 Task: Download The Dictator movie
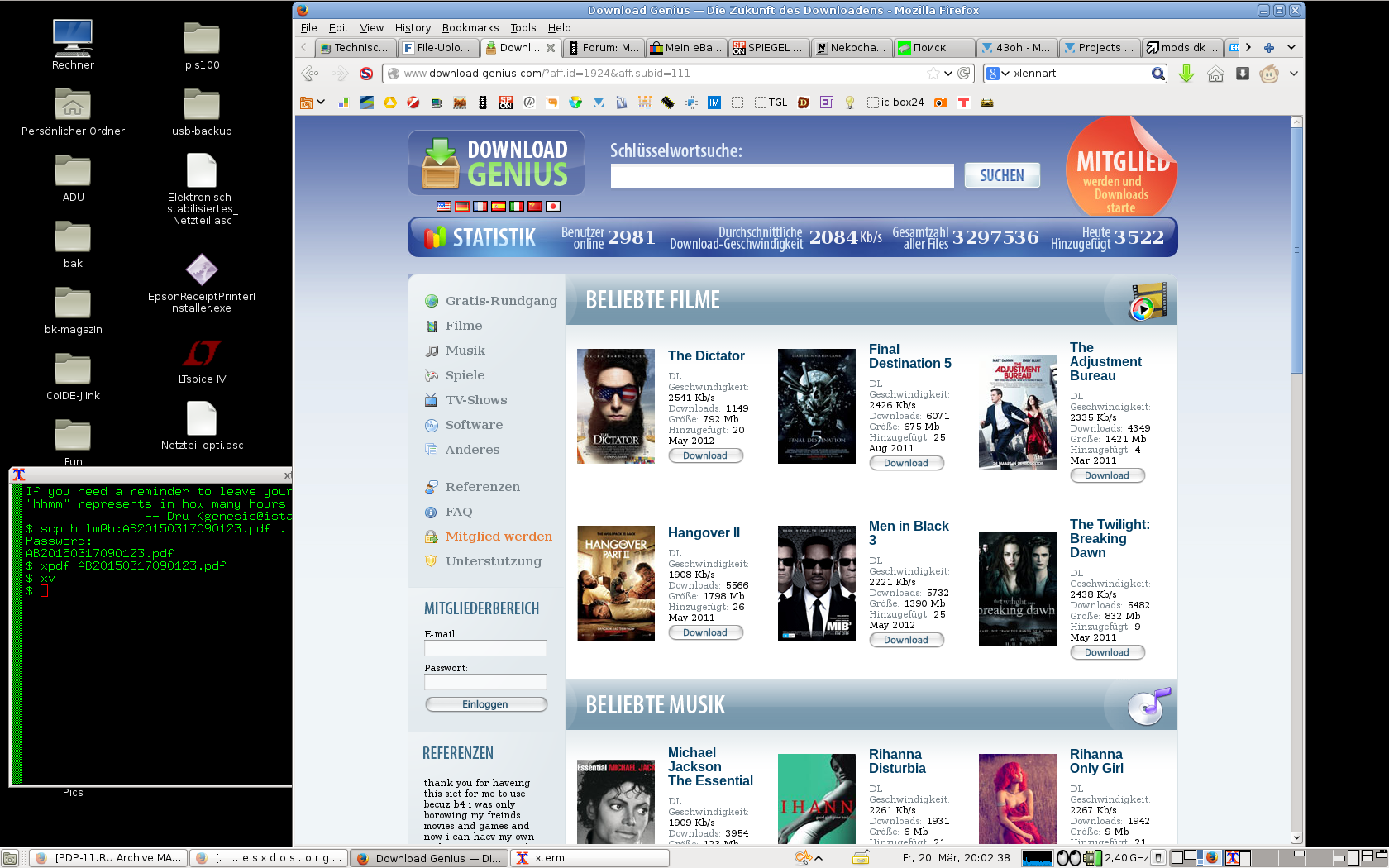[705, 455]
